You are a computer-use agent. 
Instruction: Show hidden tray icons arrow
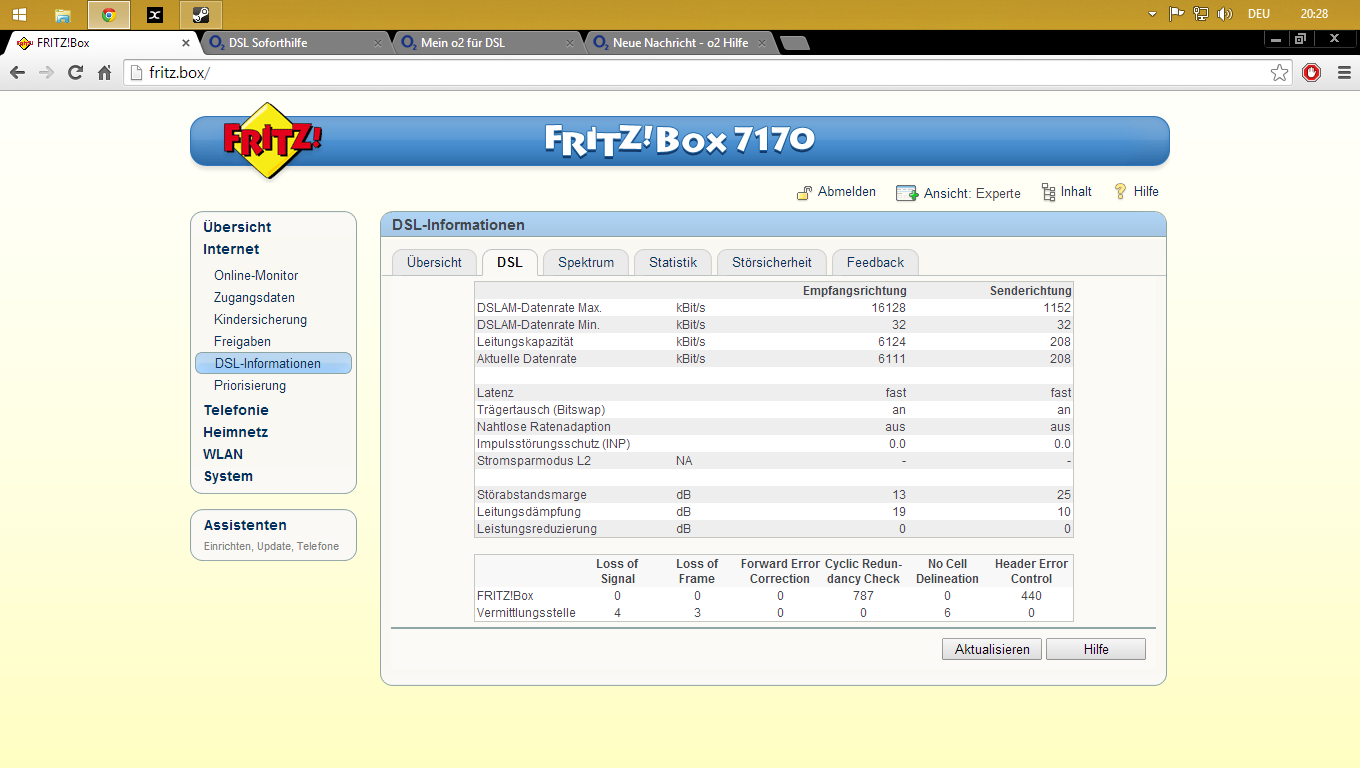pyautogui.click(x=1153, y=14)
